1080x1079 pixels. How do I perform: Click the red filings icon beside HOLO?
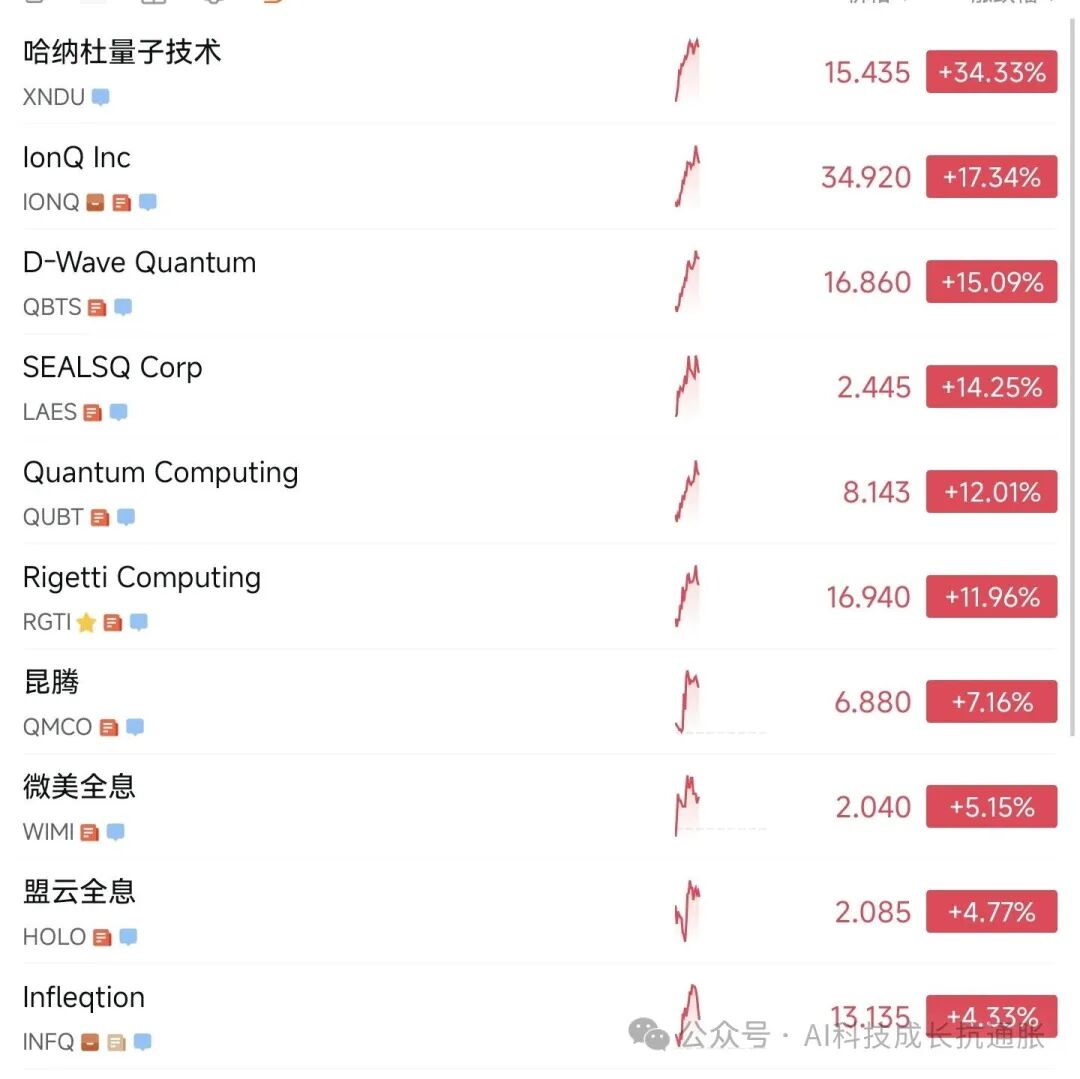[x=100, y=937]
